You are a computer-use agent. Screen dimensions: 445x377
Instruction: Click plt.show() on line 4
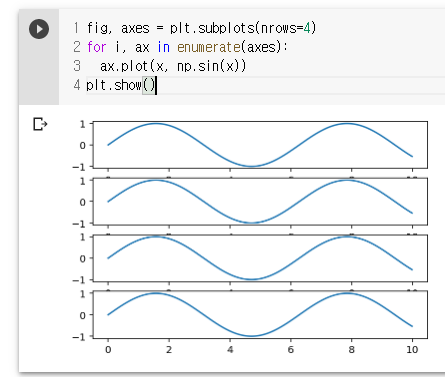click(121, 85)
